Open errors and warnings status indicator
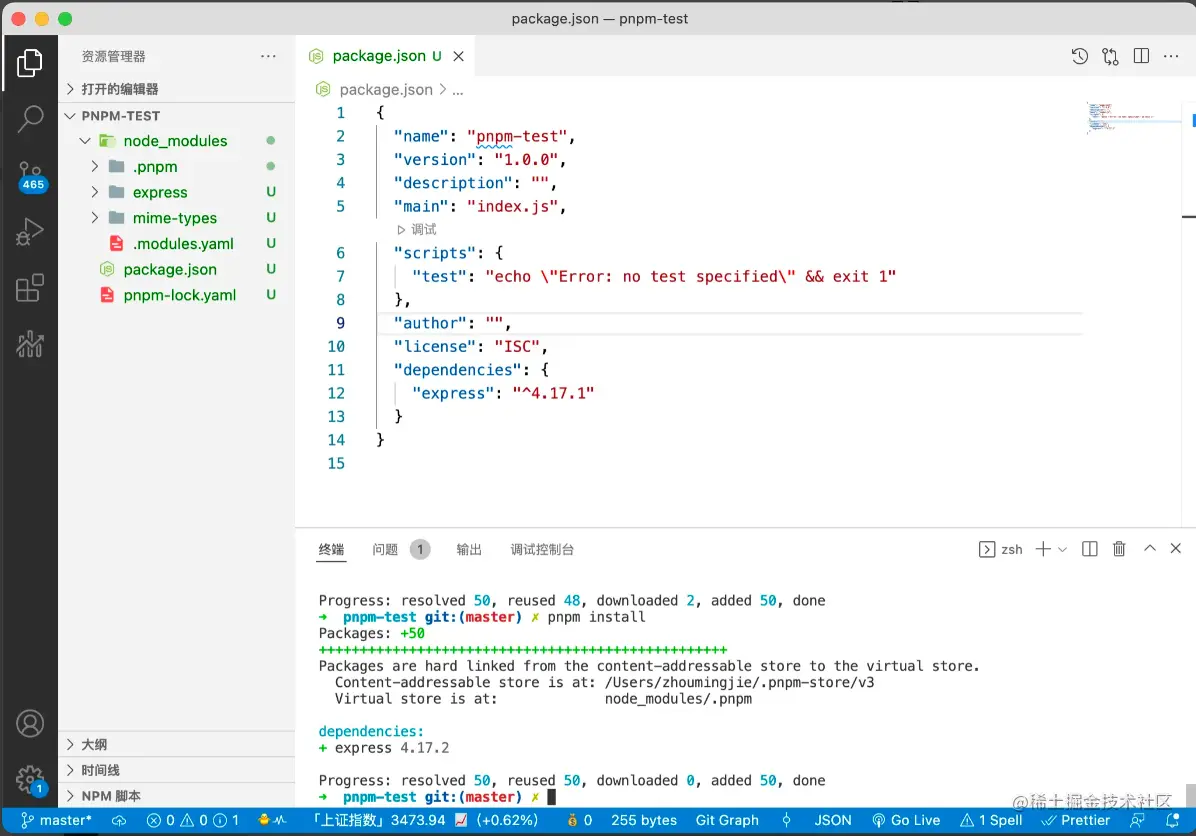1196x836 pixels. coord(192,820)
